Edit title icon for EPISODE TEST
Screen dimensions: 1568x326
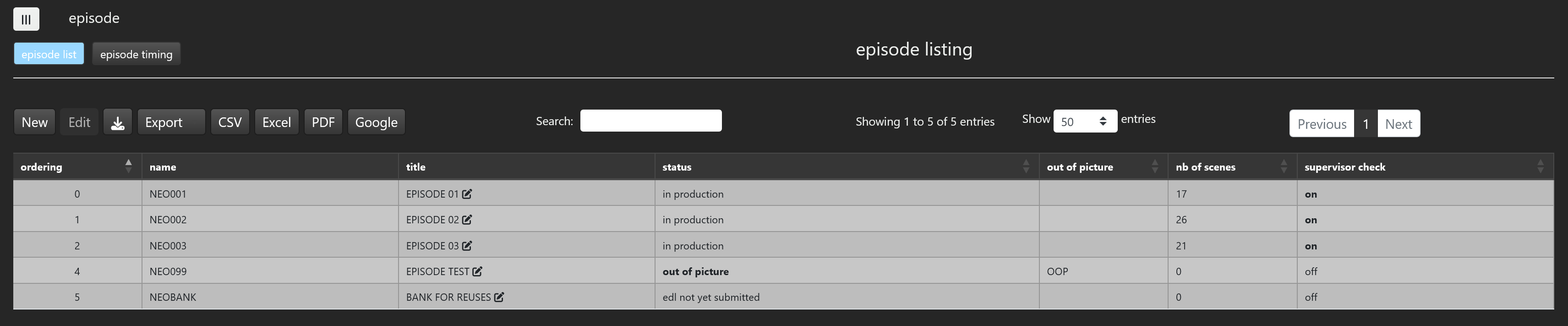477,272
